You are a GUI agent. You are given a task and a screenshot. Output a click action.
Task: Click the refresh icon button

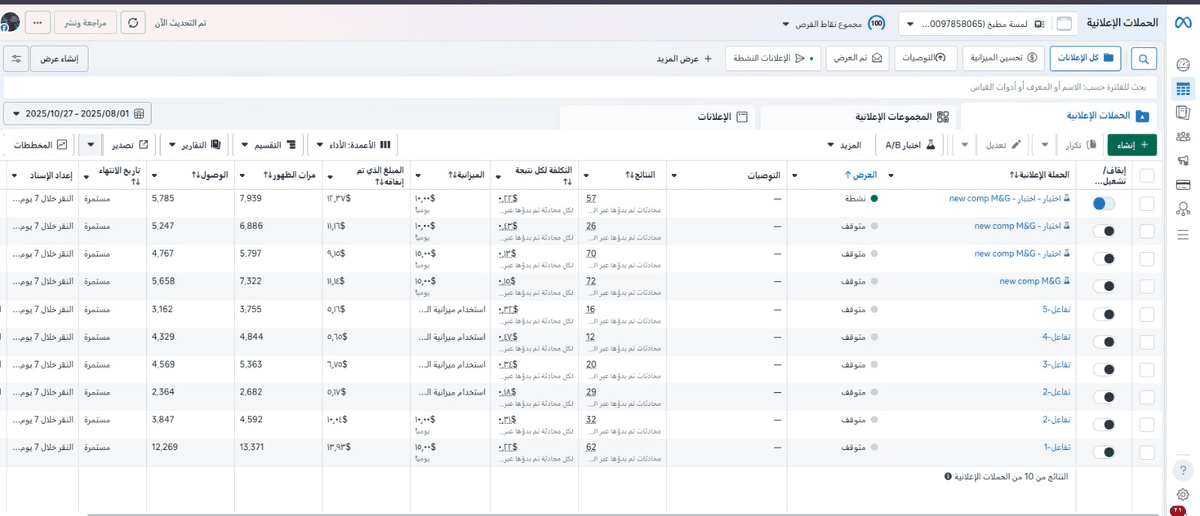point(135,23)
